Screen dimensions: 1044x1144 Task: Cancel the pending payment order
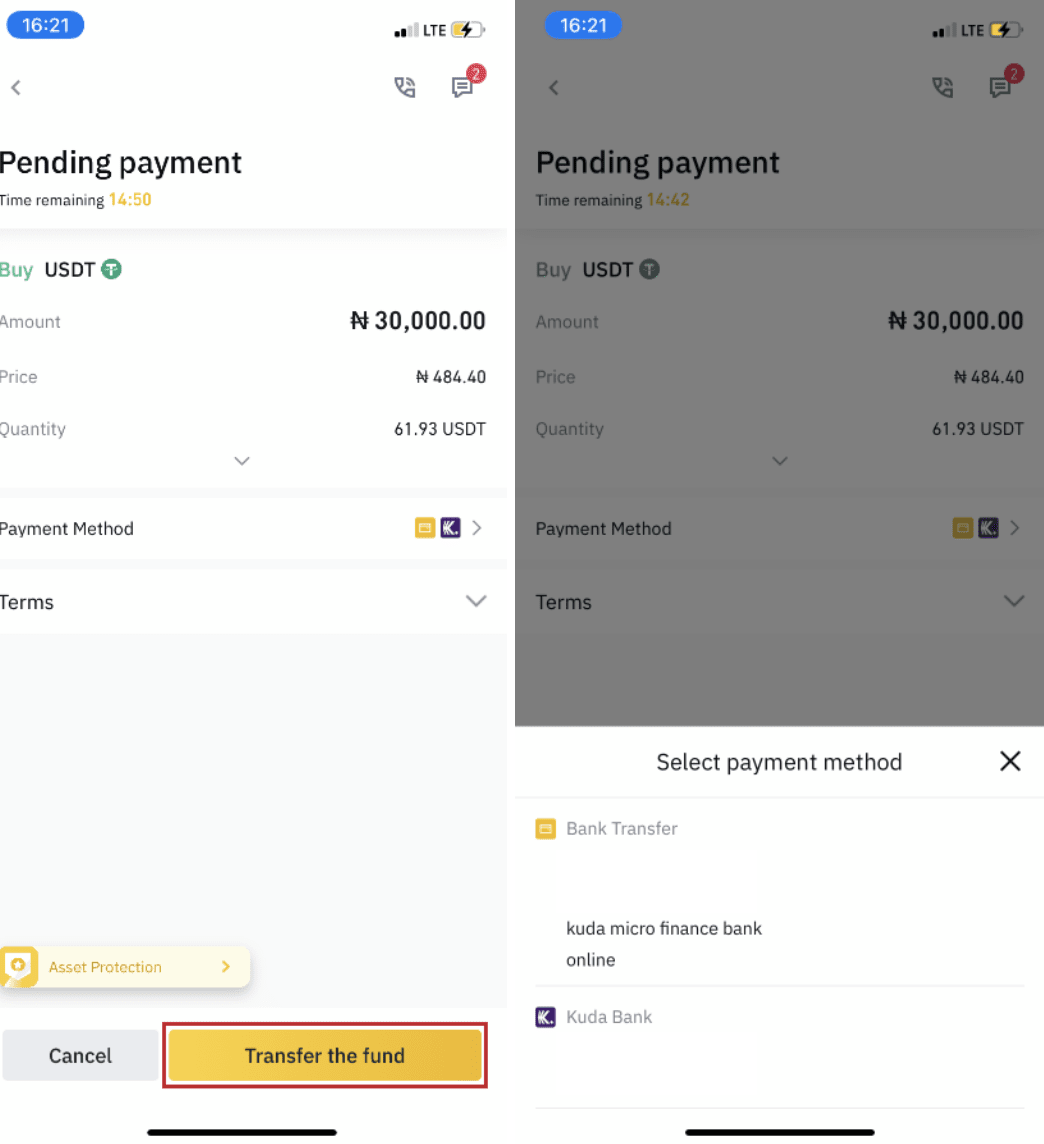point(80,1055)
